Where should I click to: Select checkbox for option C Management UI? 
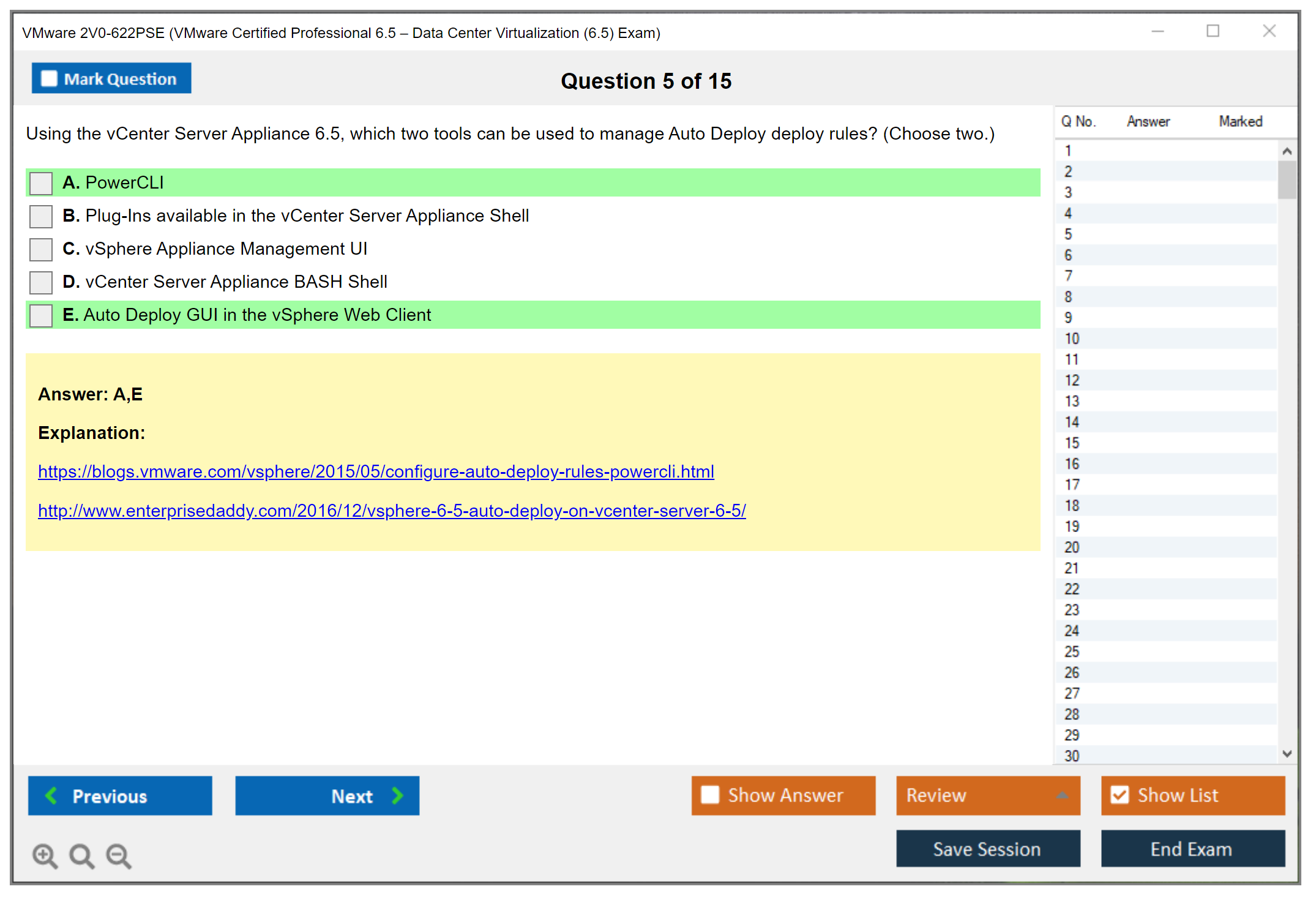tap(41, 249)
